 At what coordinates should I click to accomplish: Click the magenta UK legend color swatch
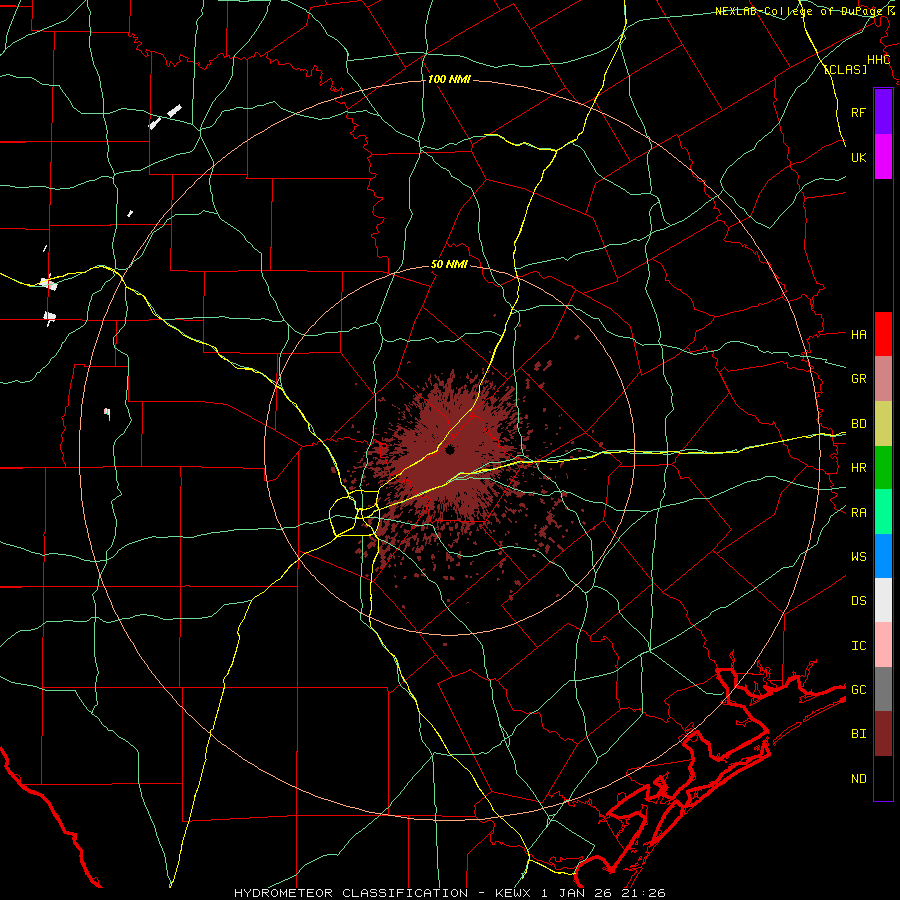coord(883,157)
